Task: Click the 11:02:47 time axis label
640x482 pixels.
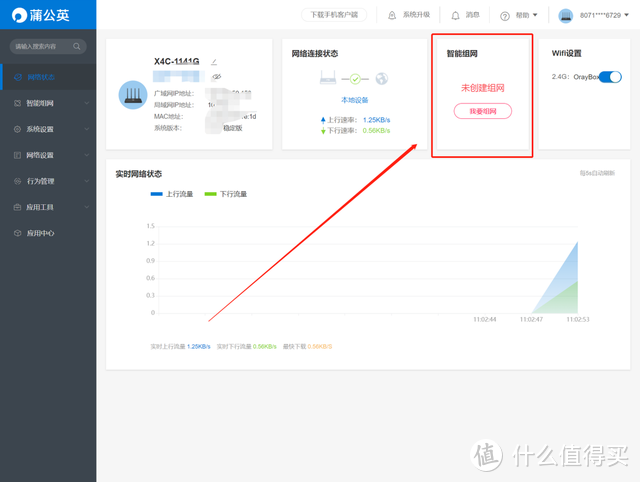Action: click(531, 319)
